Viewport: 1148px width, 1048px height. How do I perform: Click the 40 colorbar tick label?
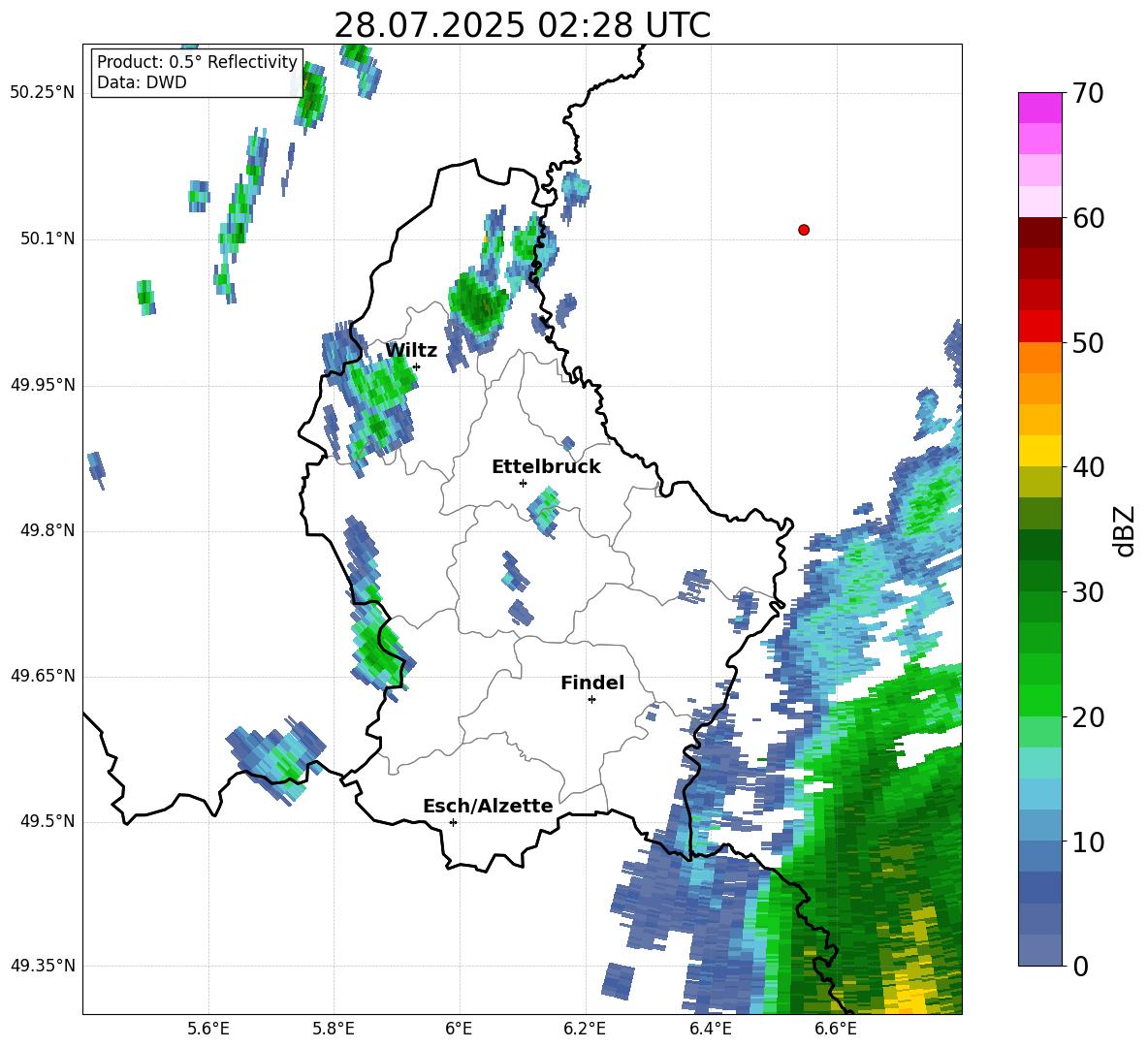coord(1087,467)
